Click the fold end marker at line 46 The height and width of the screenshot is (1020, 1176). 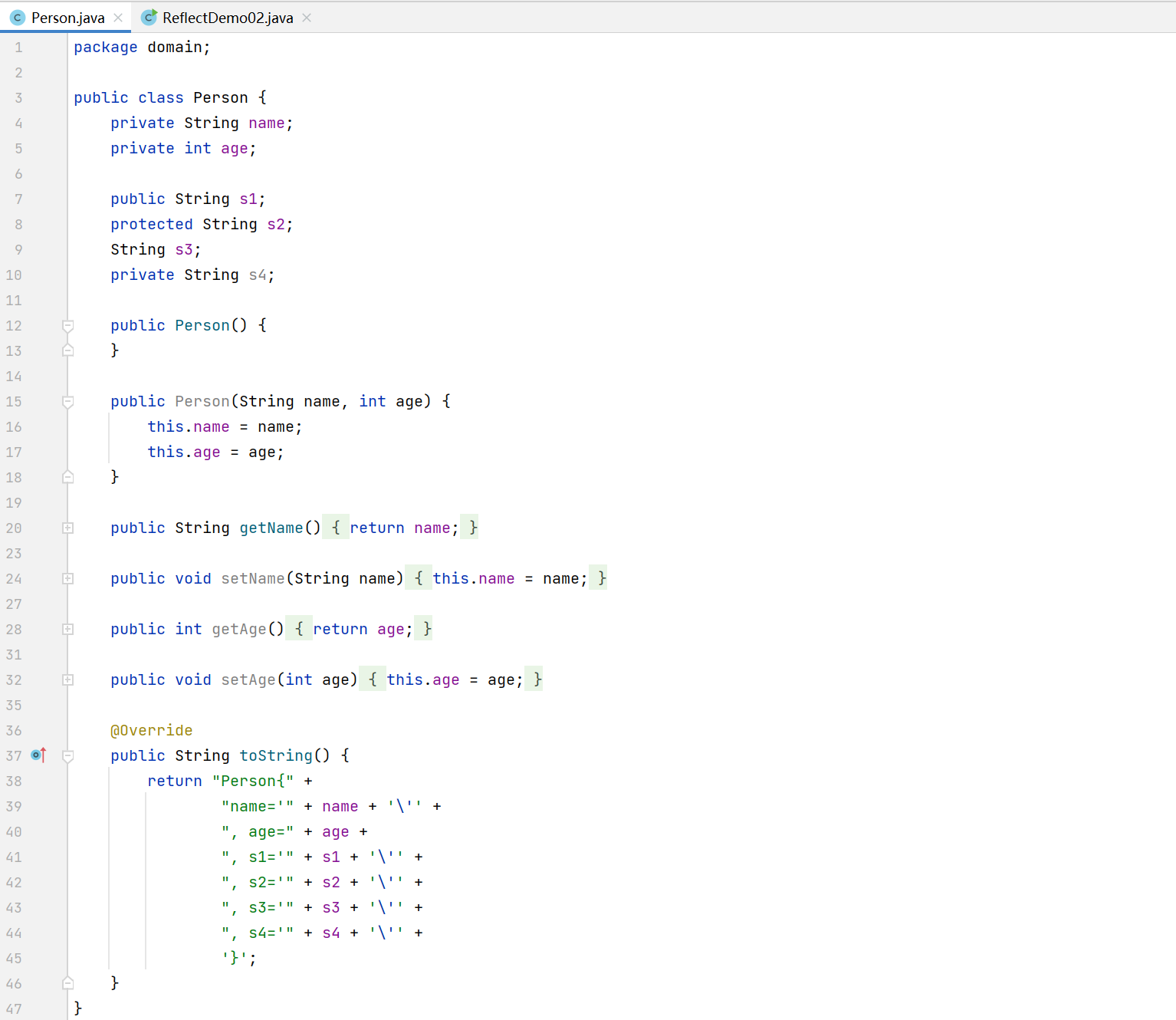coord(68,983)
